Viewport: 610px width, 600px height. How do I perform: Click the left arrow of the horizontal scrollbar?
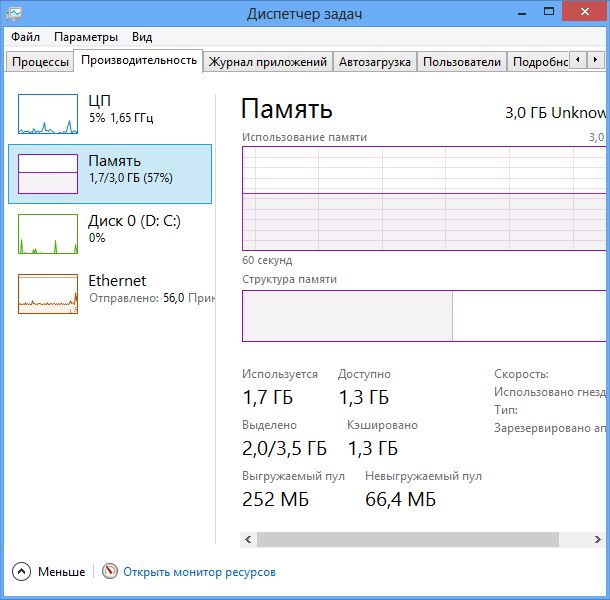pos(249,540)
